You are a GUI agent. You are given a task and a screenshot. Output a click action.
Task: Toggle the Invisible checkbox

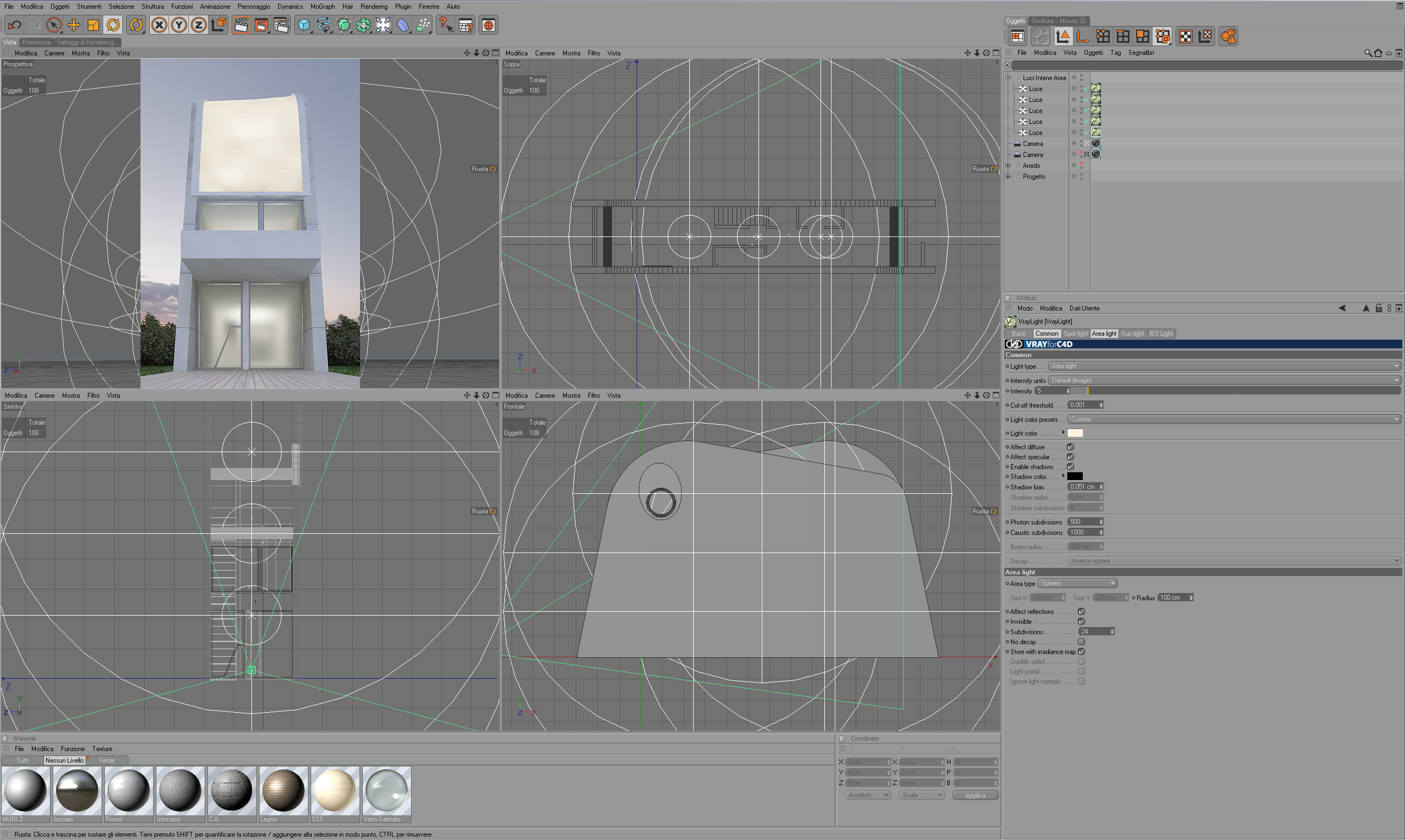click(1082, 622)
